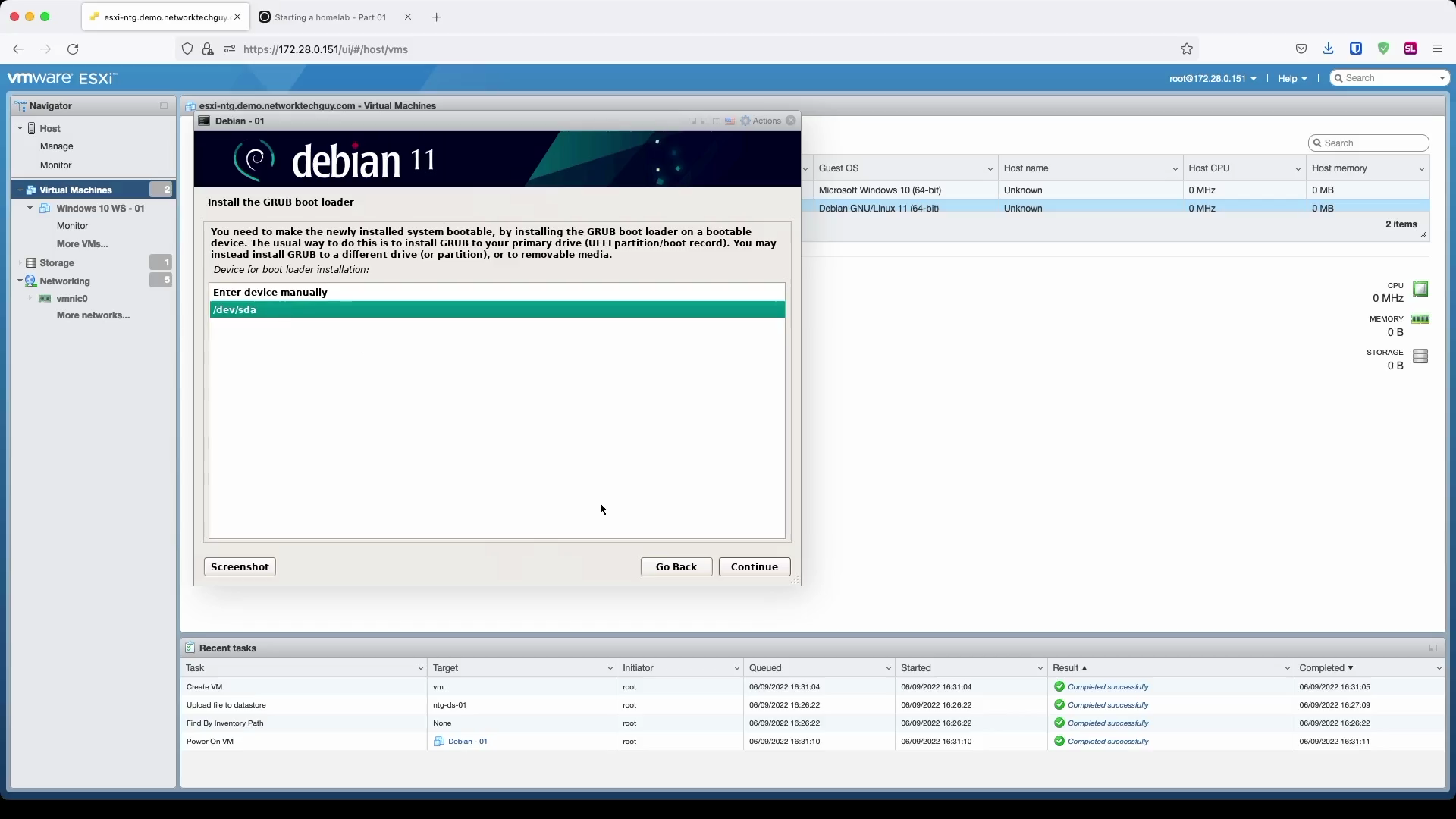The height and width of the screenshot is (819, 1456).
Task: Click the CPU chip icon
Action: pos(1420,289)
